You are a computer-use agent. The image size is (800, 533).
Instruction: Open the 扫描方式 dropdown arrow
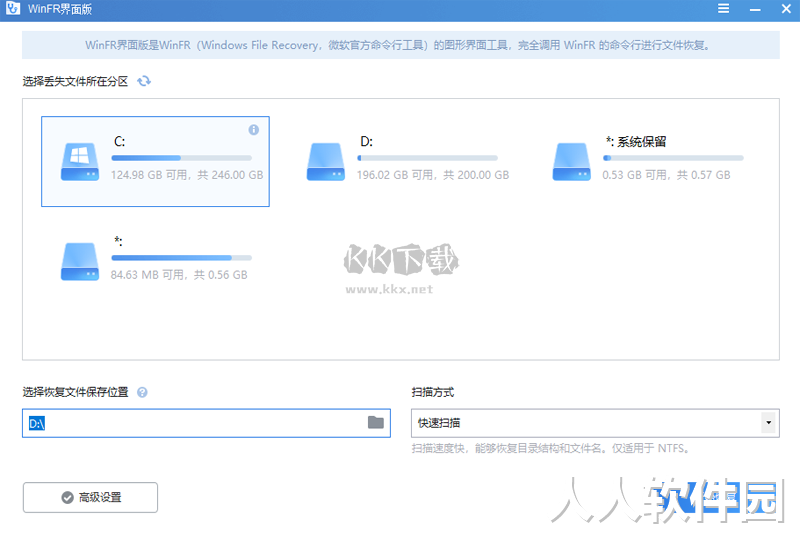(x=768, y=423)
